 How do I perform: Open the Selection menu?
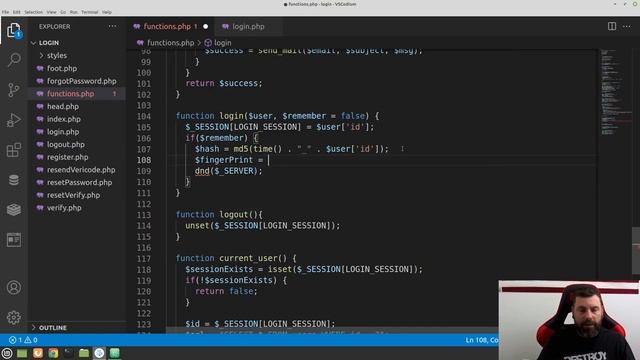[x=33, y=12]
